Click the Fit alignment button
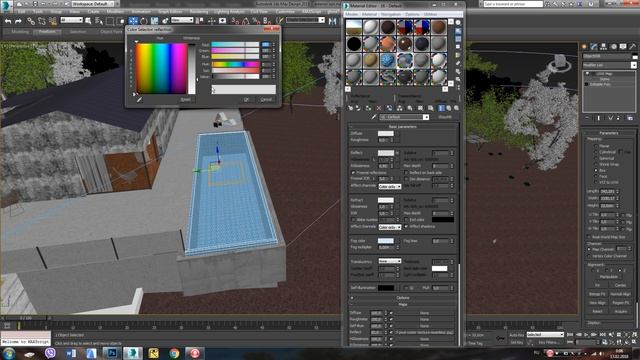 click(x=597, y=285)
